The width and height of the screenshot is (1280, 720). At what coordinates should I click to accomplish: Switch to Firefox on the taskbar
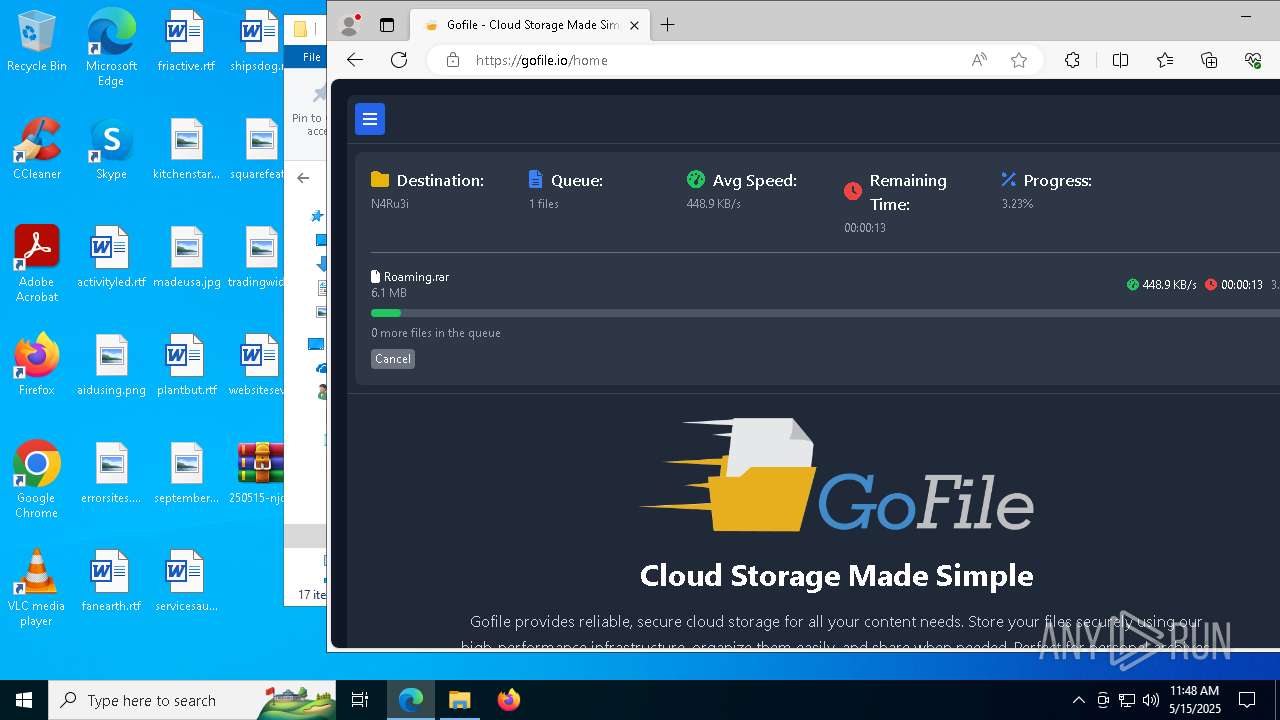point(508,700)
